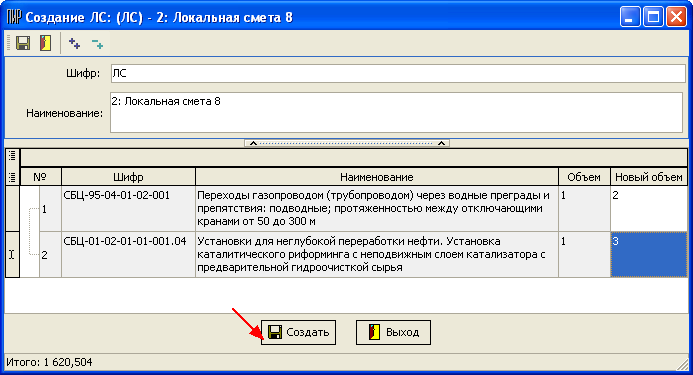Click the application logo in title bar
Image resolution: width=693 pixels, height=375 pixels.
[x=14, y=18]
